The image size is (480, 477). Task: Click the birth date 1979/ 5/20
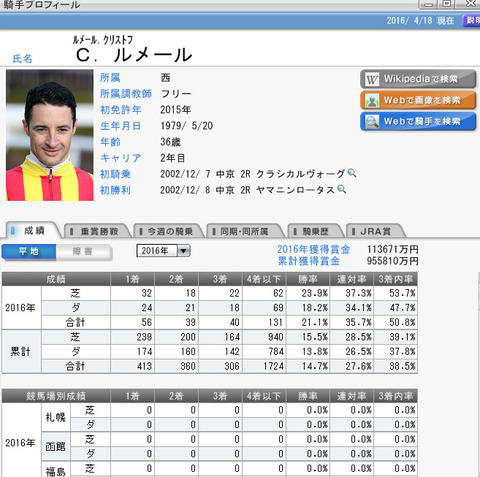click(x=186, y=126)
